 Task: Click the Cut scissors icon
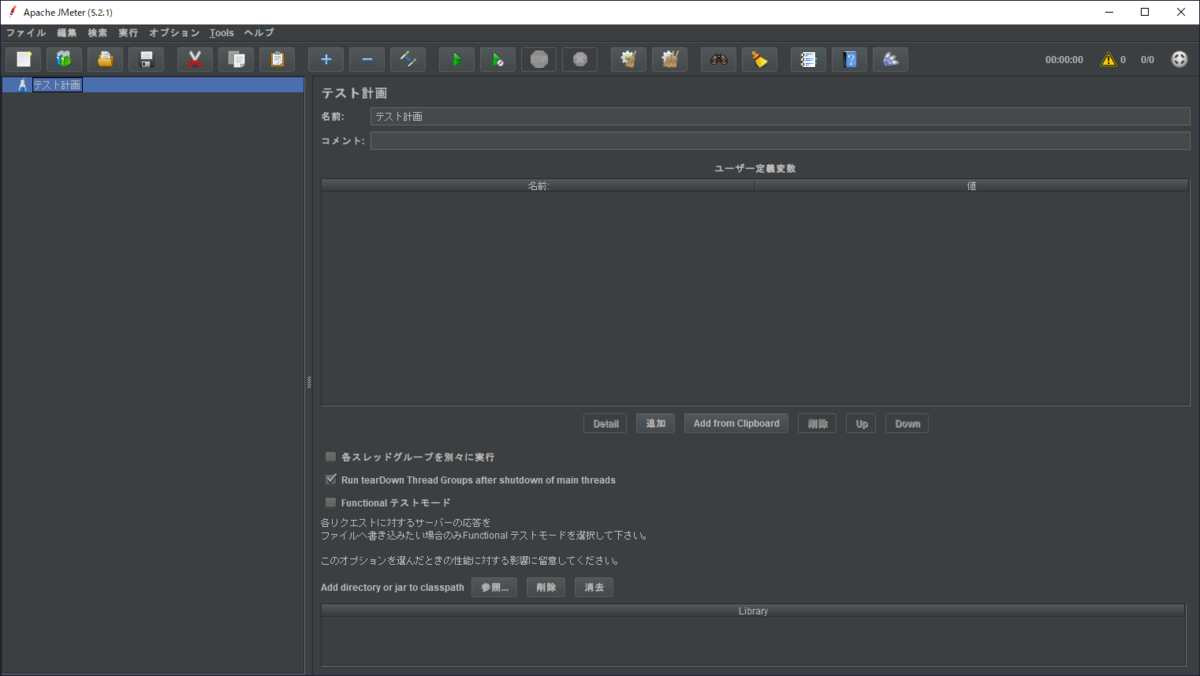point(195,59)
